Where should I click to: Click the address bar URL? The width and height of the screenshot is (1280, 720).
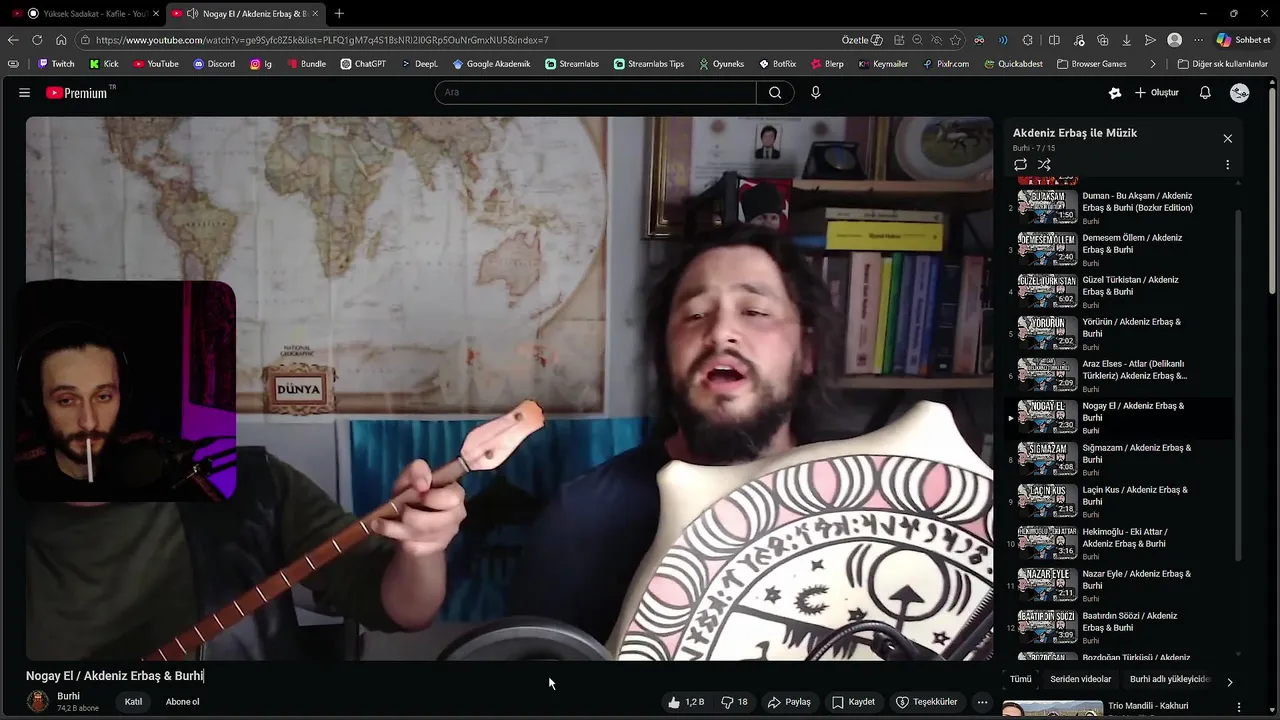point(322,40)
